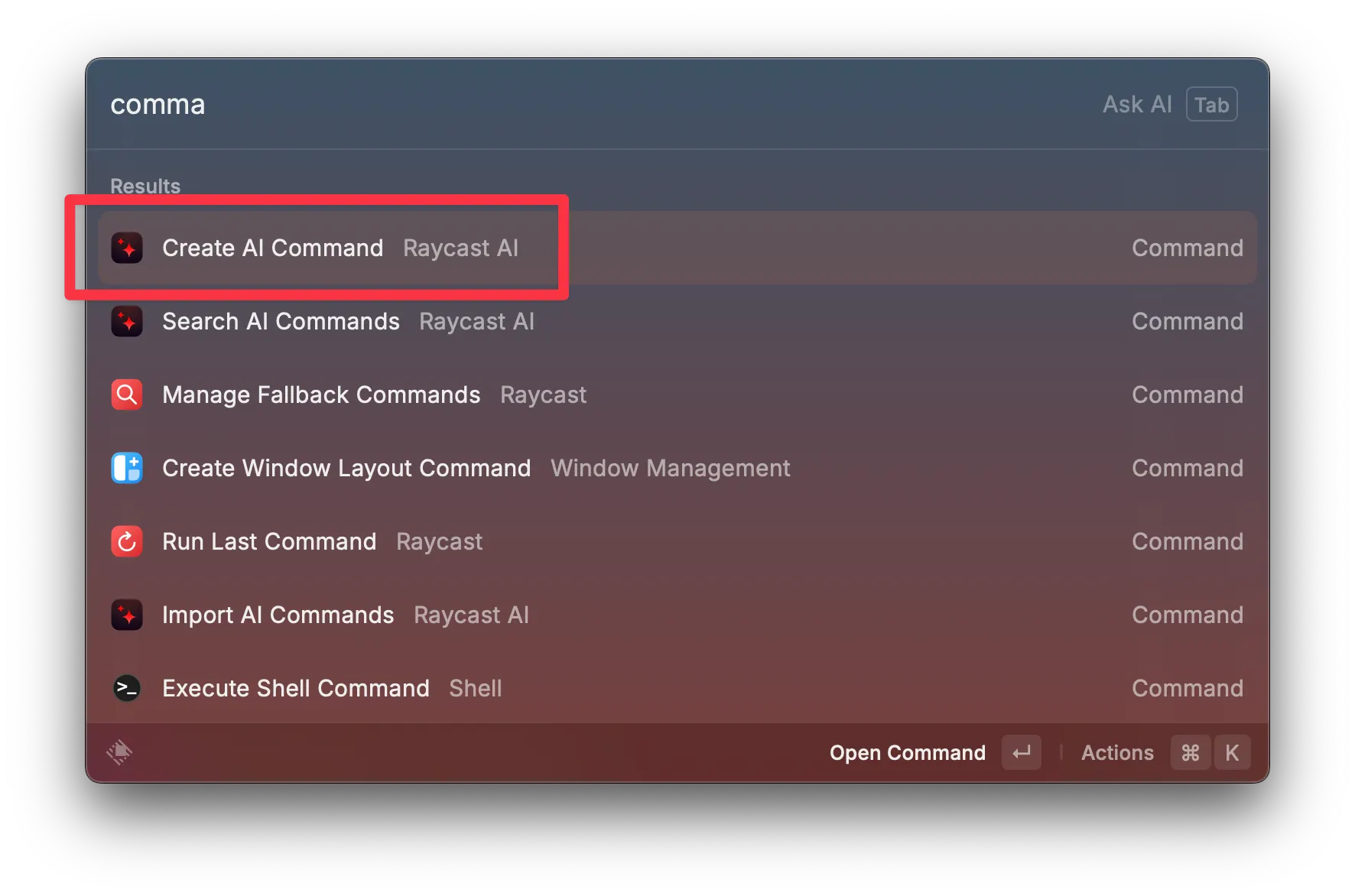This screenshot has height=896, width=1355.
Task: Click "Command" type label on Create Window Layout row
Action: coord(1188,468)
